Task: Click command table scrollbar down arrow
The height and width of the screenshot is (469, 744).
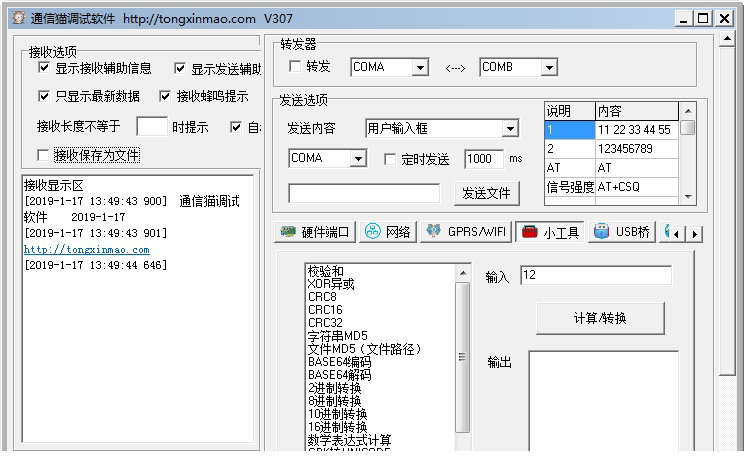Action: pos(688,196)
